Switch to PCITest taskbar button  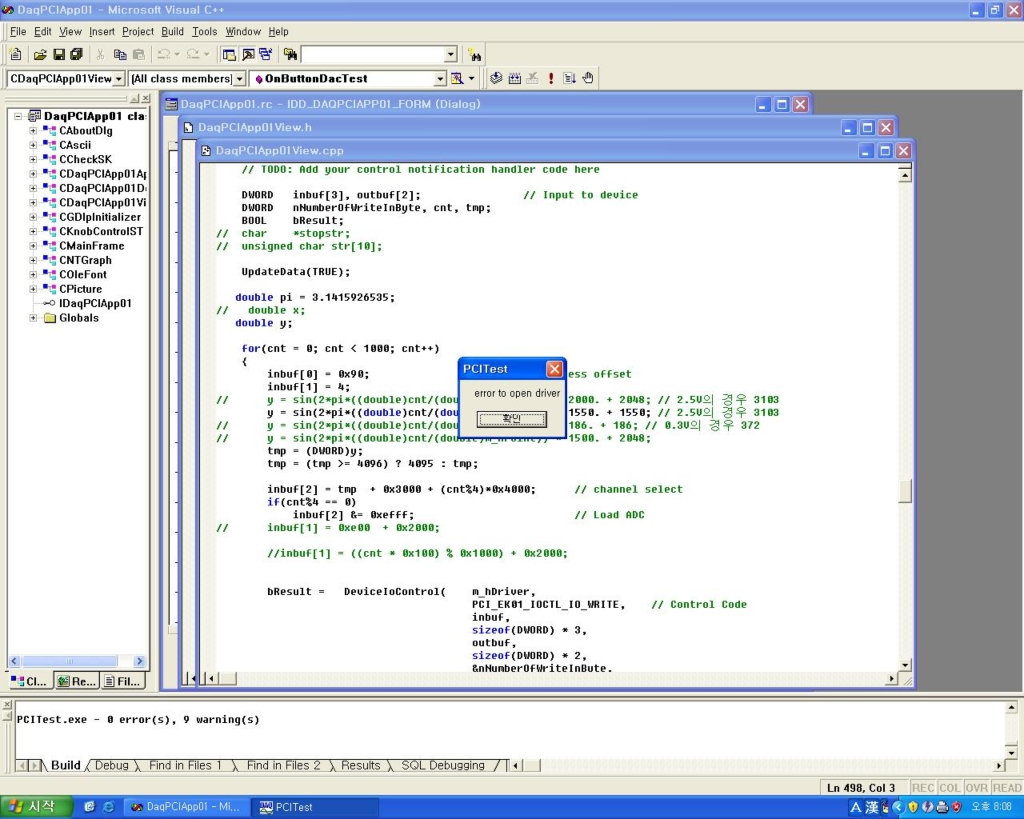click(317, 807)
